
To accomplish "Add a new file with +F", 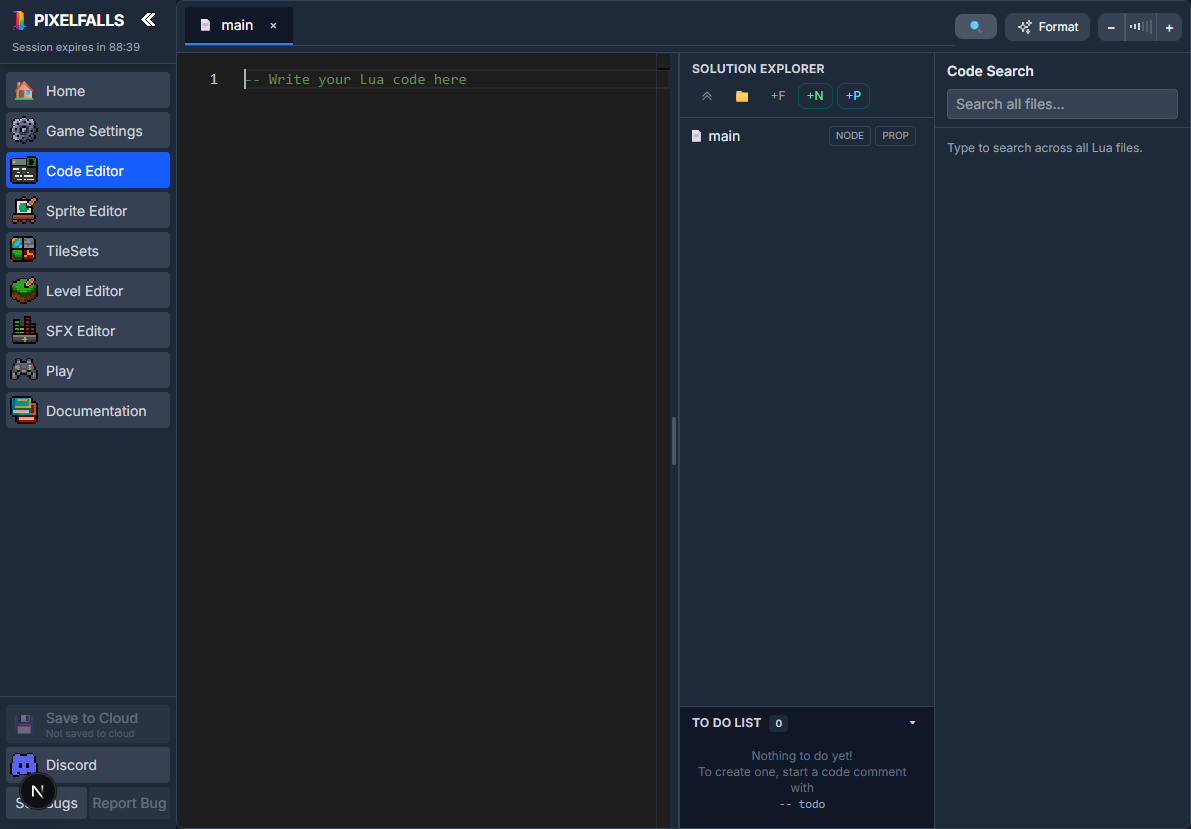I will pos(778,96).
